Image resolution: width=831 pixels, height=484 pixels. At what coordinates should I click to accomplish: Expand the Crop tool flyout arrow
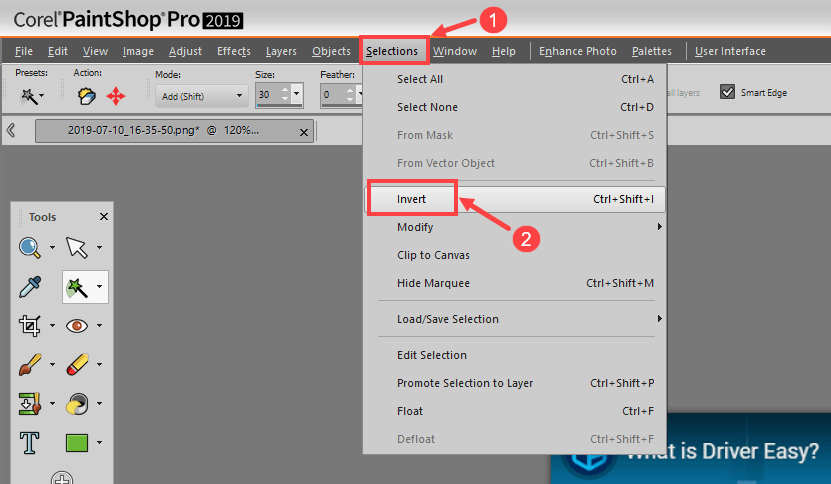click(x=52, y=325)
